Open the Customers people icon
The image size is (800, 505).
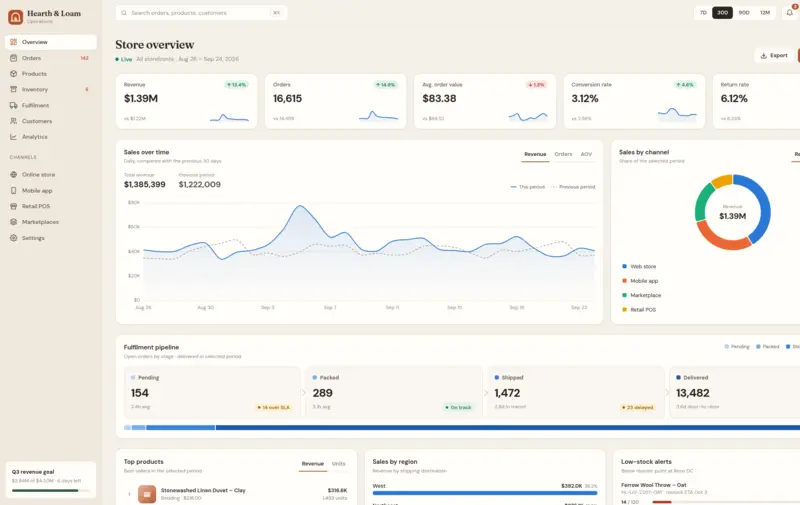tap(13, 121)
